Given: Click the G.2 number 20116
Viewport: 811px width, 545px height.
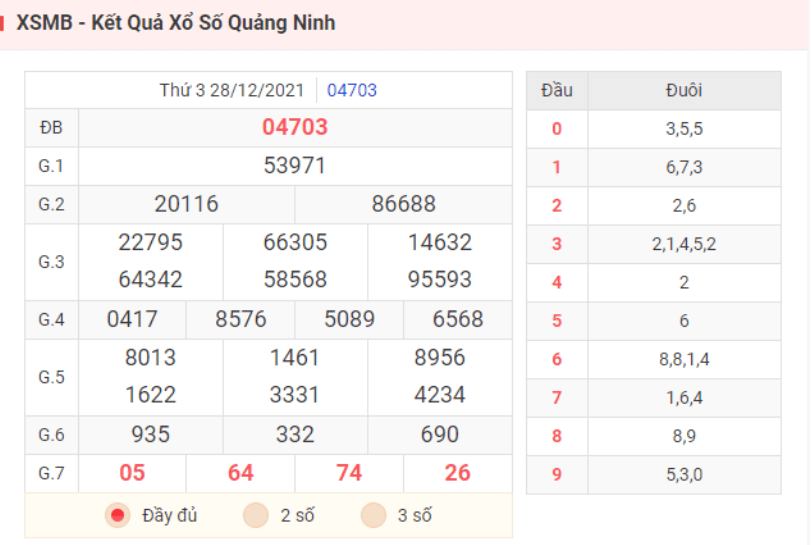Looking at the screenshot, I should coord(186,204).
